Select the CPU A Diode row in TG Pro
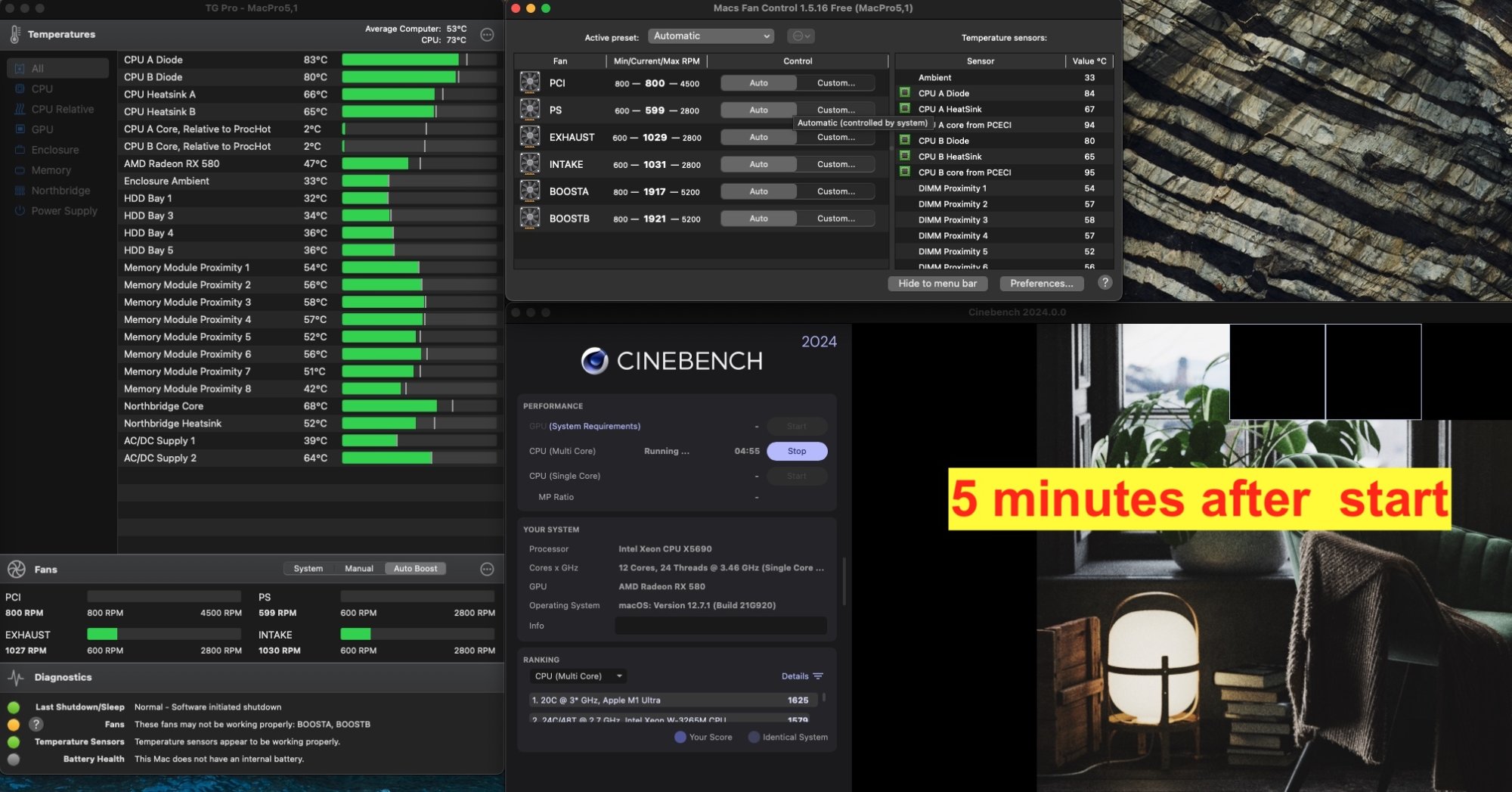Viewport: 1512px width, 792px height. (310, 60)
